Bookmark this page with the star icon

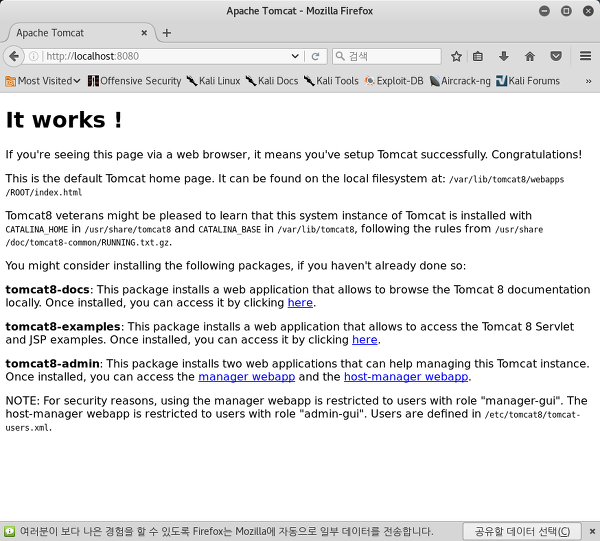[x=456, y=57]
